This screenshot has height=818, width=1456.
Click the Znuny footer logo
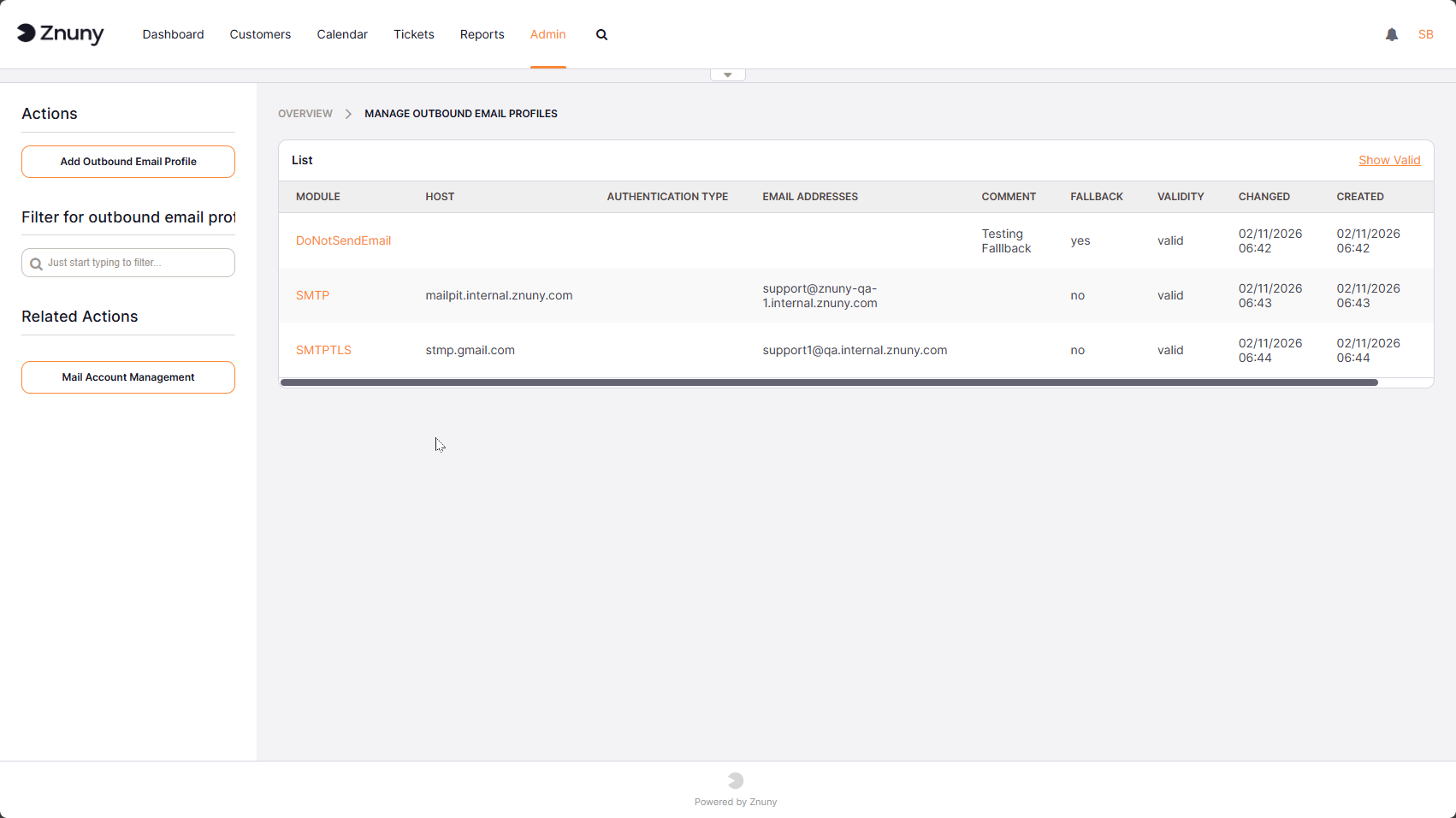[x=735, y=780]
